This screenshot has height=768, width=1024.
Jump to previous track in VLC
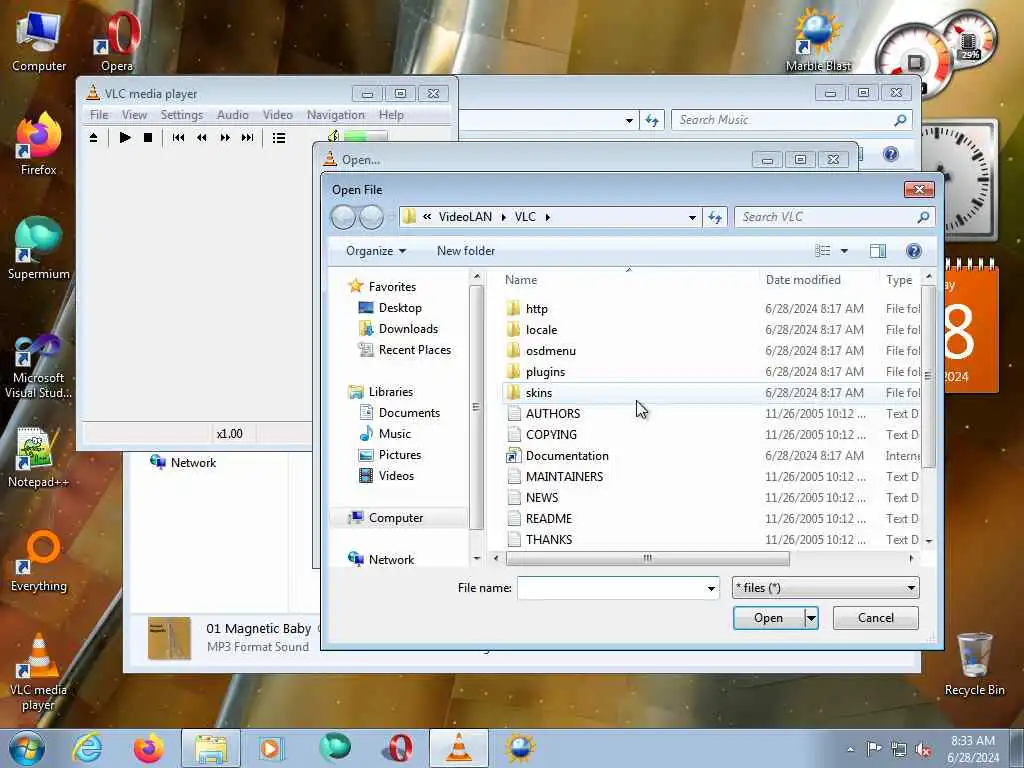coord(178,138)
